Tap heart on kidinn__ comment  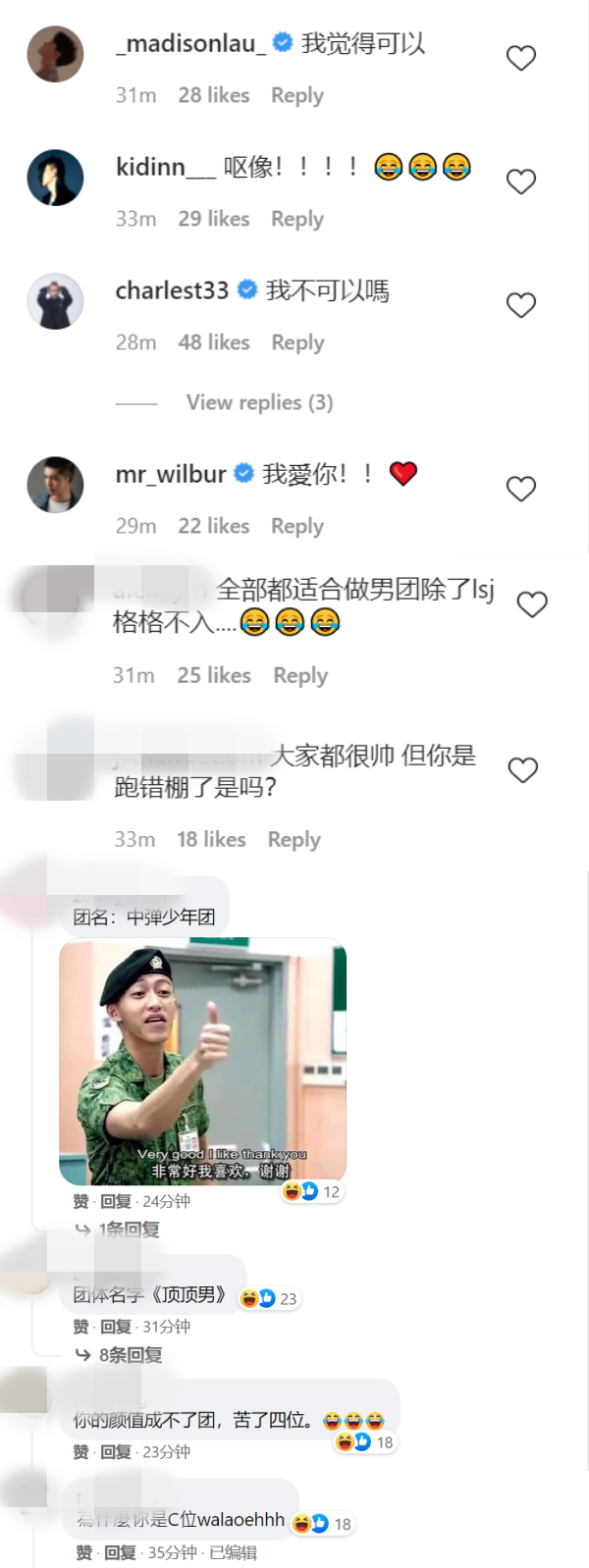click(520, 182)
